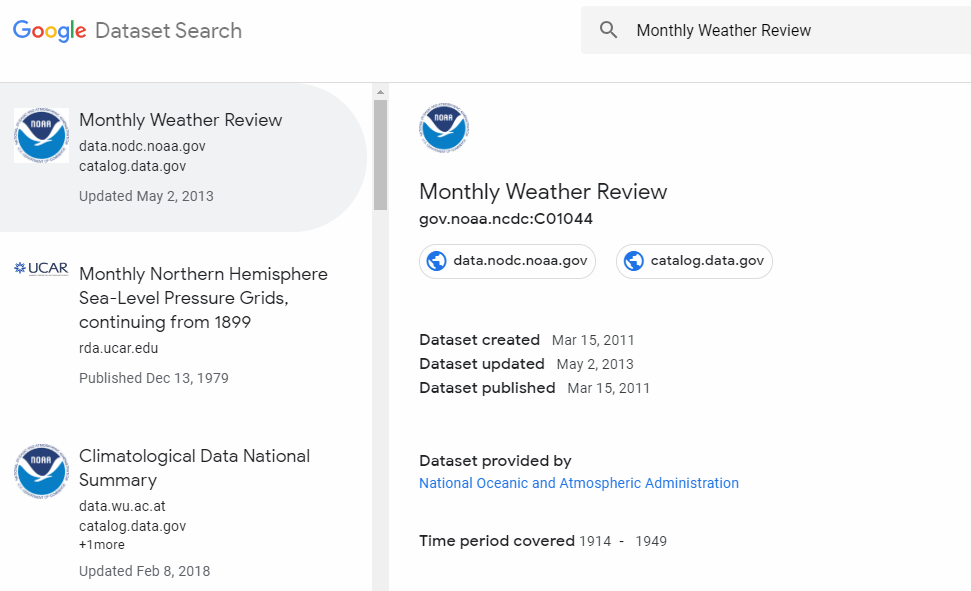The height and width of the screenshot is (591, 971).
Task: Click the magnifying glass search icon
Action: (609, 30)
